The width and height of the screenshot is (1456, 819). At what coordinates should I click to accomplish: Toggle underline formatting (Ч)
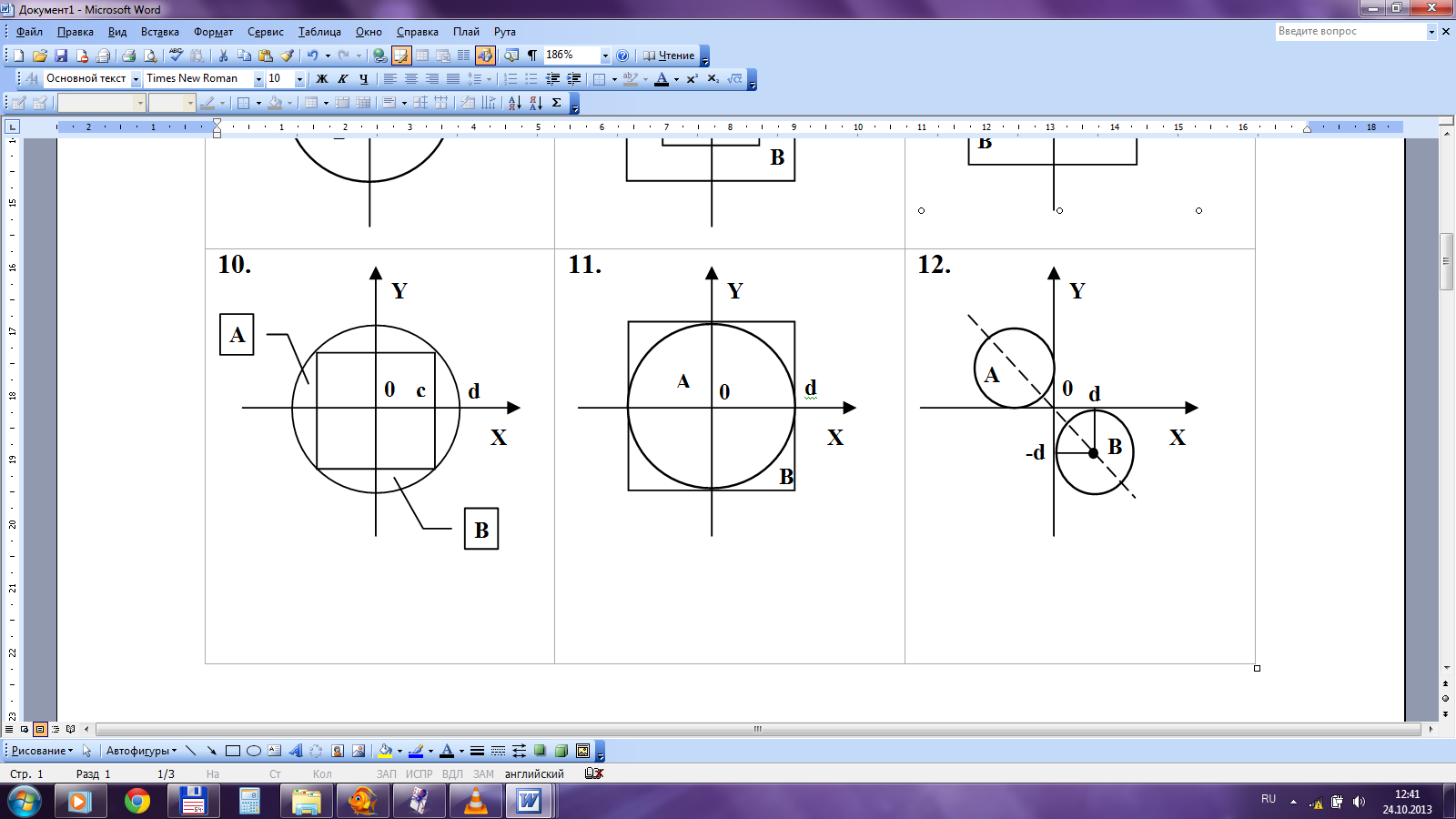coord(363,79)
